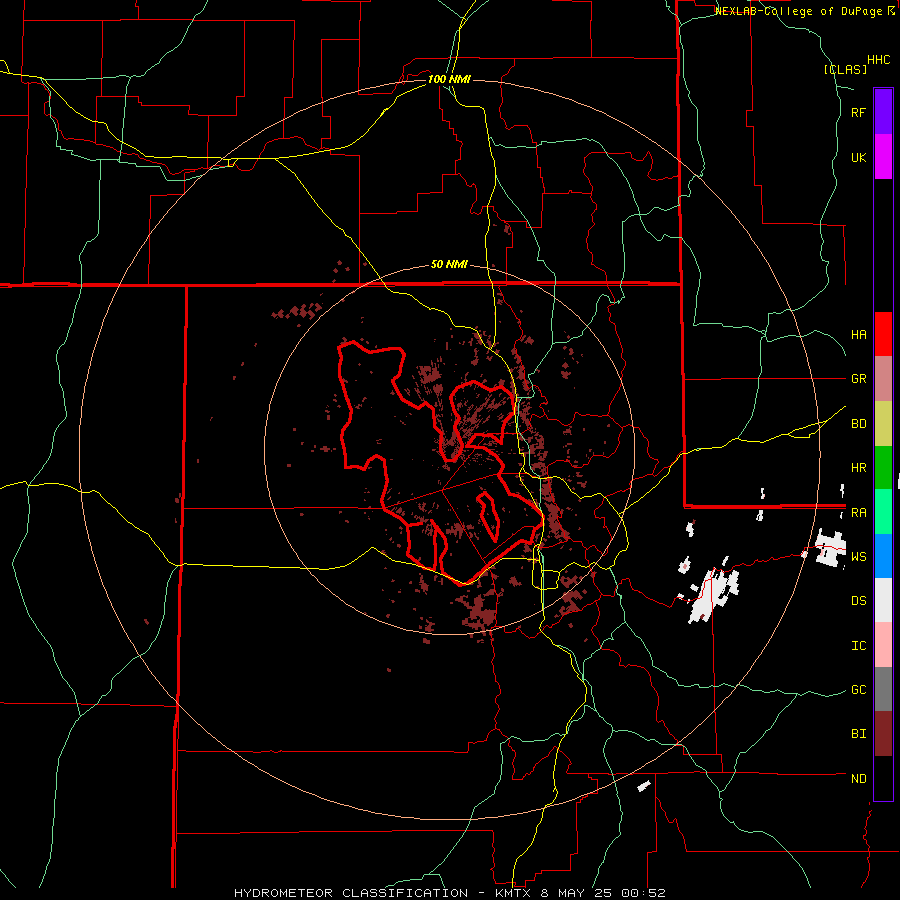Click the [CLAS] units label

pyautogui.click(x=845, y=70)
